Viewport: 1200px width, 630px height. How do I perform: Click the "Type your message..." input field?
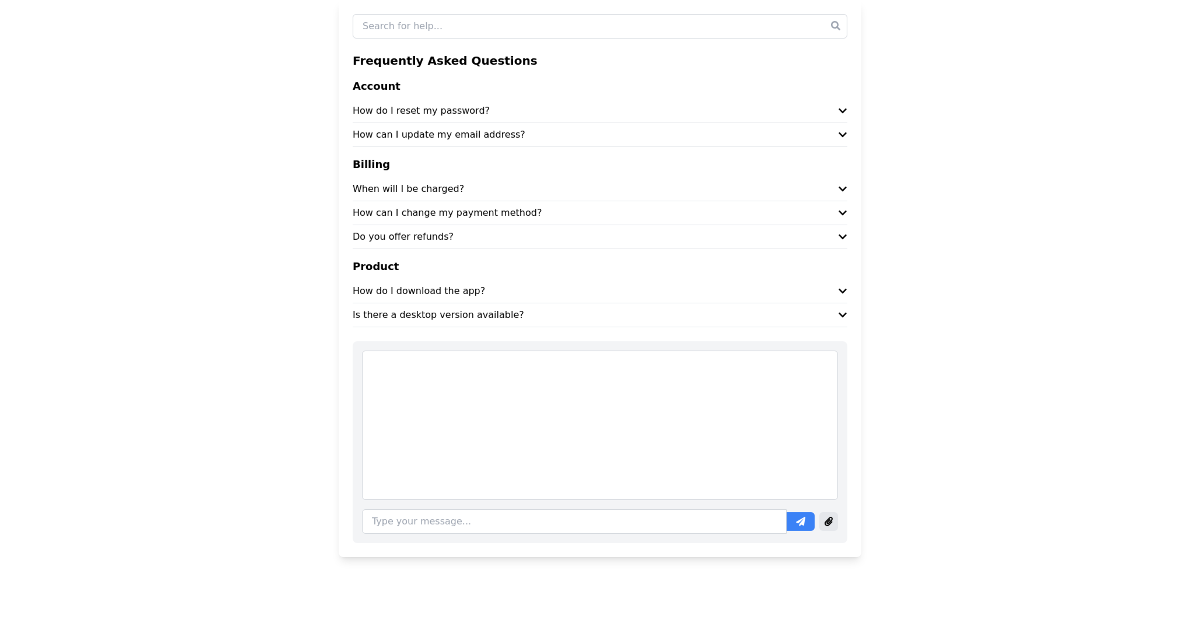575,521
